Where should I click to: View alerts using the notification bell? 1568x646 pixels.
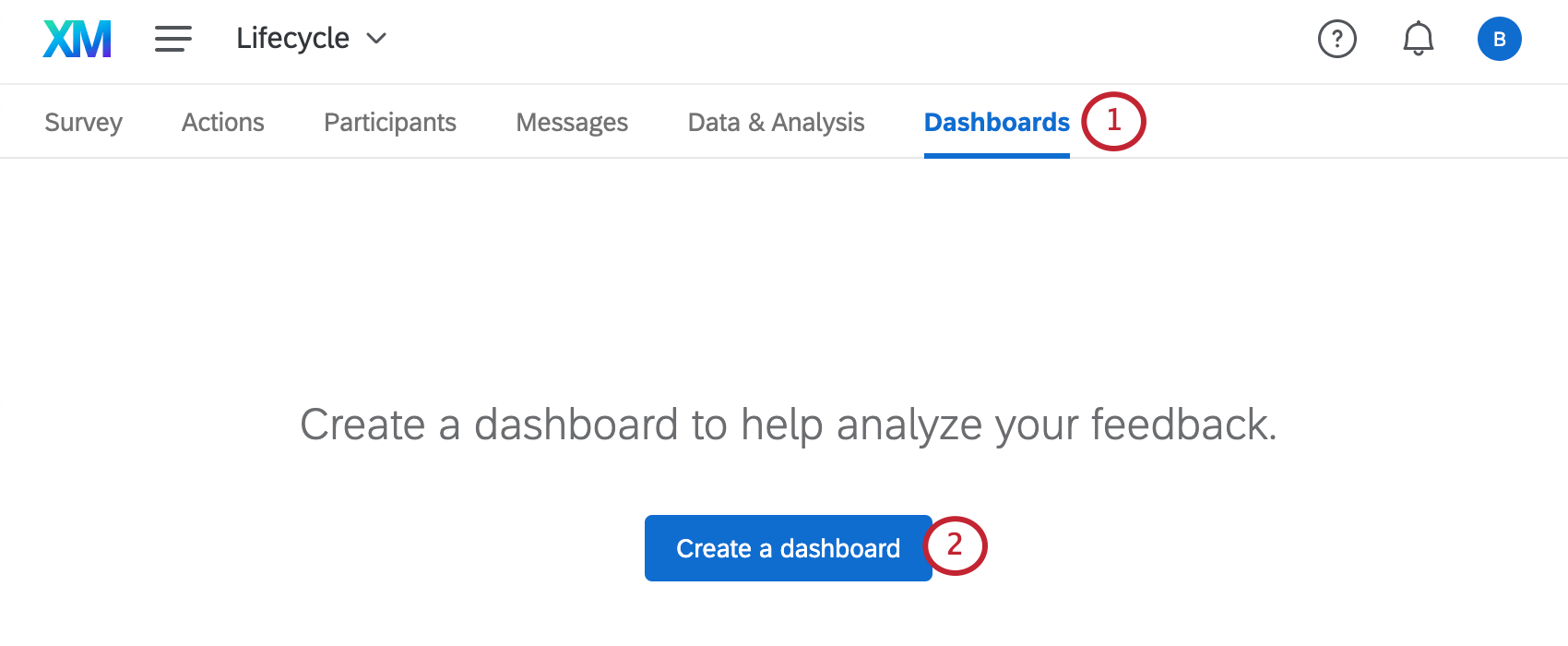[1418, 39]
